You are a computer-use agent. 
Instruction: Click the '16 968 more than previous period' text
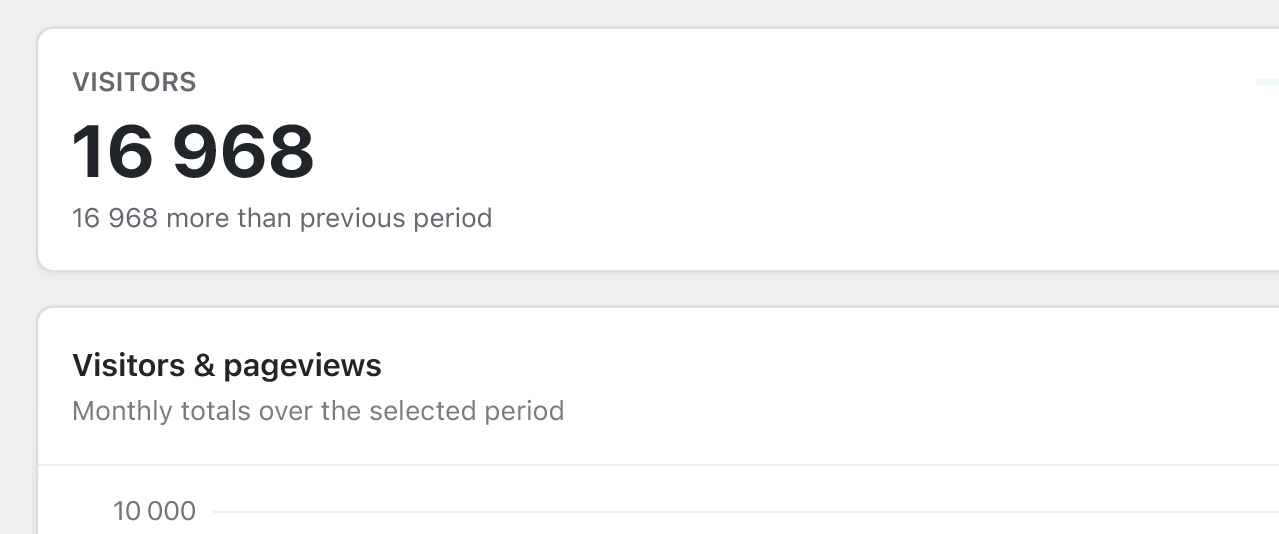[x=282, y=218]
